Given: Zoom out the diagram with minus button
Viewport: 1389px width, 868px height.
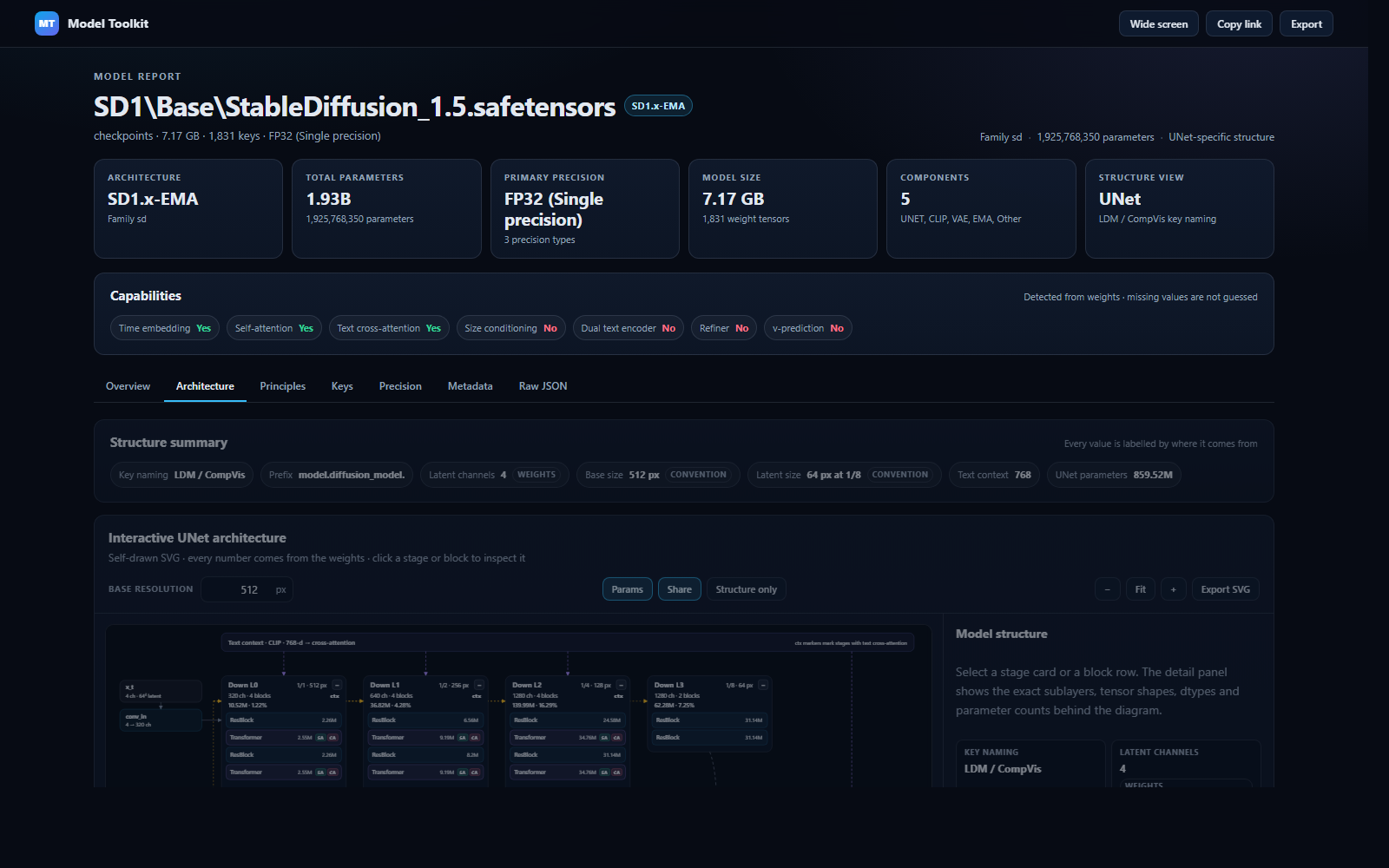Looking at the screenshot, I should tap(1107, 589).
